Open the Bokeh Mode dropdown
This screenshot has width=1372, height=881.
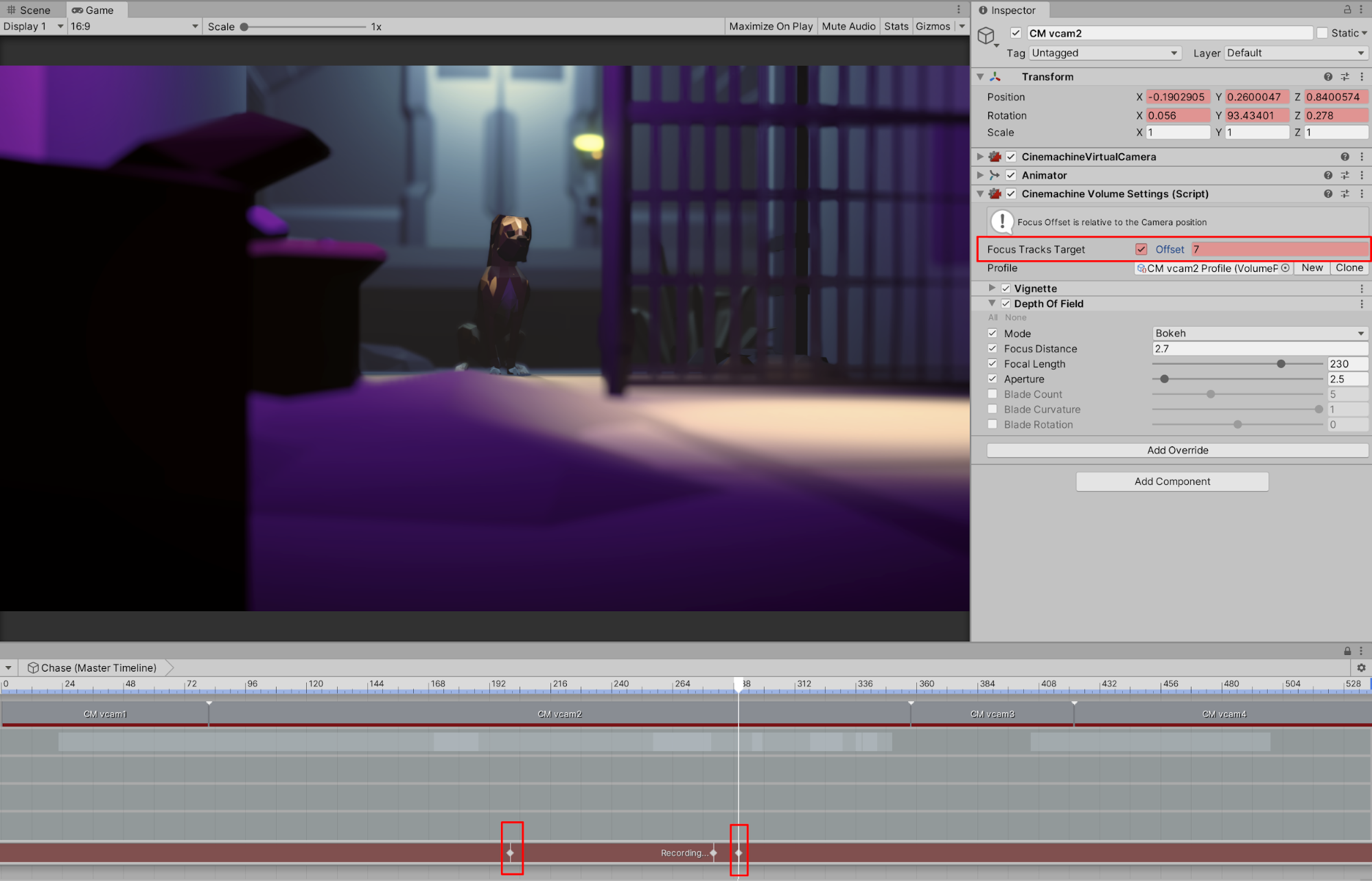tap(1259, 334)
